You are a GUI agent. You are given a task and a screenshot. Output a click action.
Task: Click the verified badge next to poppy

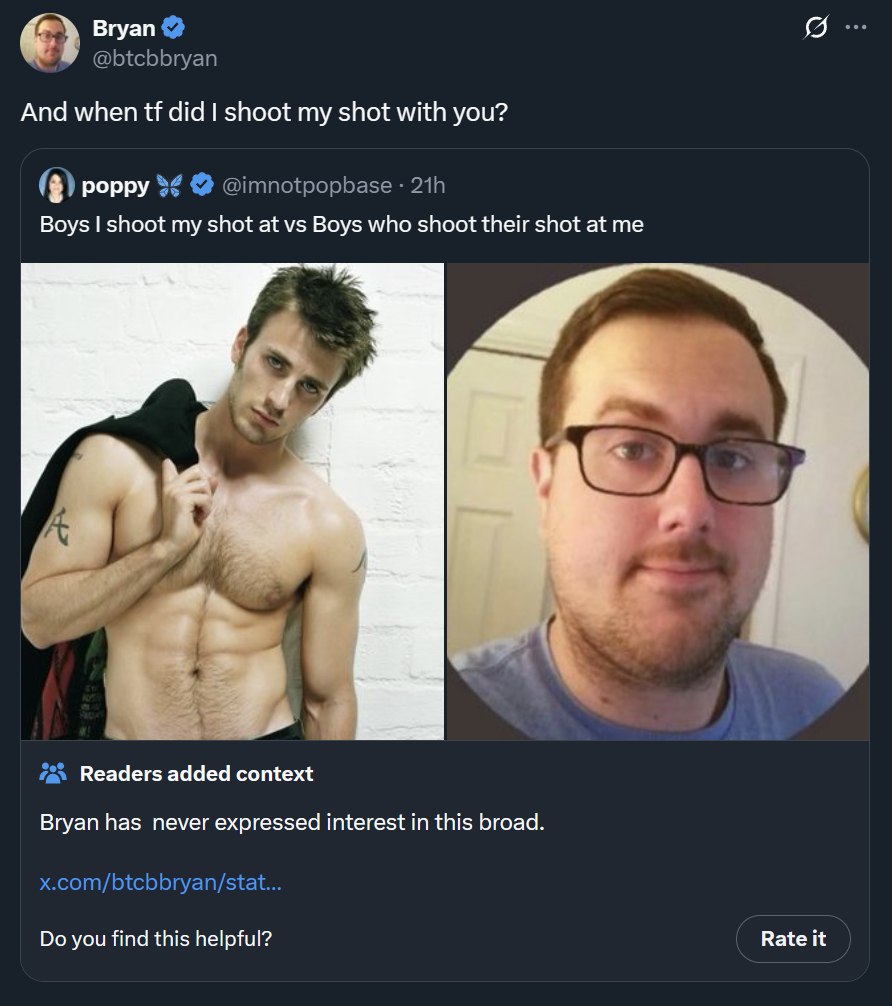(x=202, y=185)
